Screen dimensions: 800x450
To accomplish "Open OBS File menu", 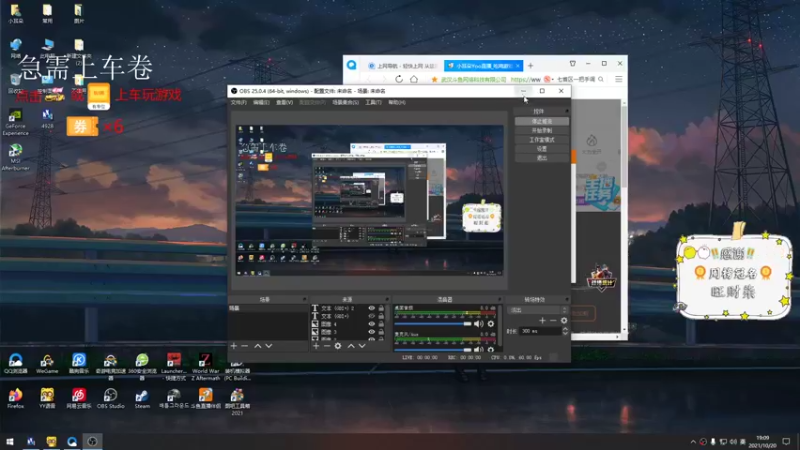I will (238, 103).
